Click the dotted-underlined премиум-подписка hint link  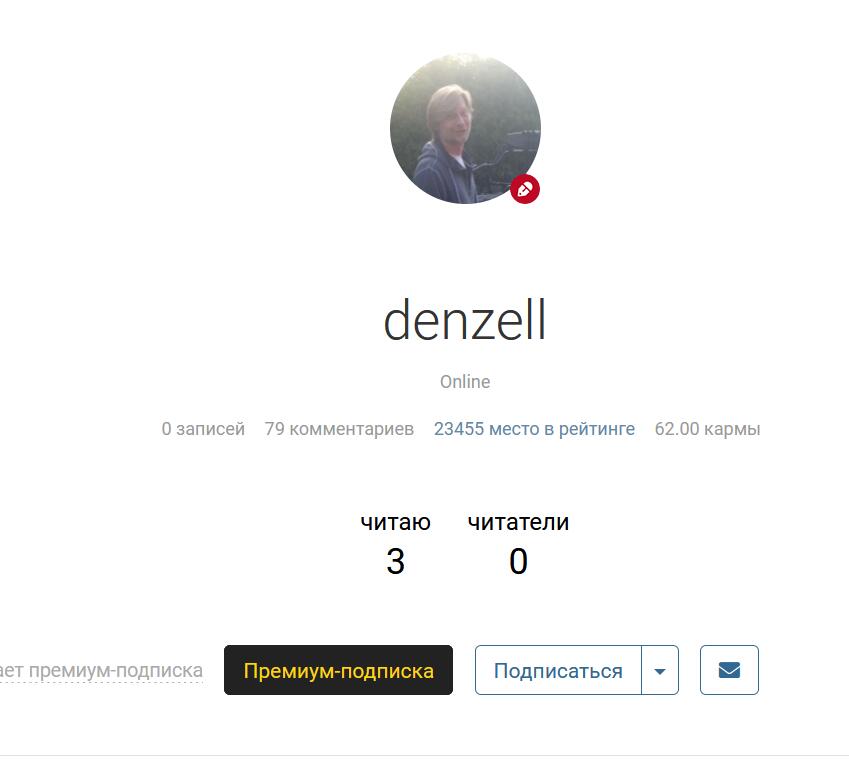tap(101, 671)
